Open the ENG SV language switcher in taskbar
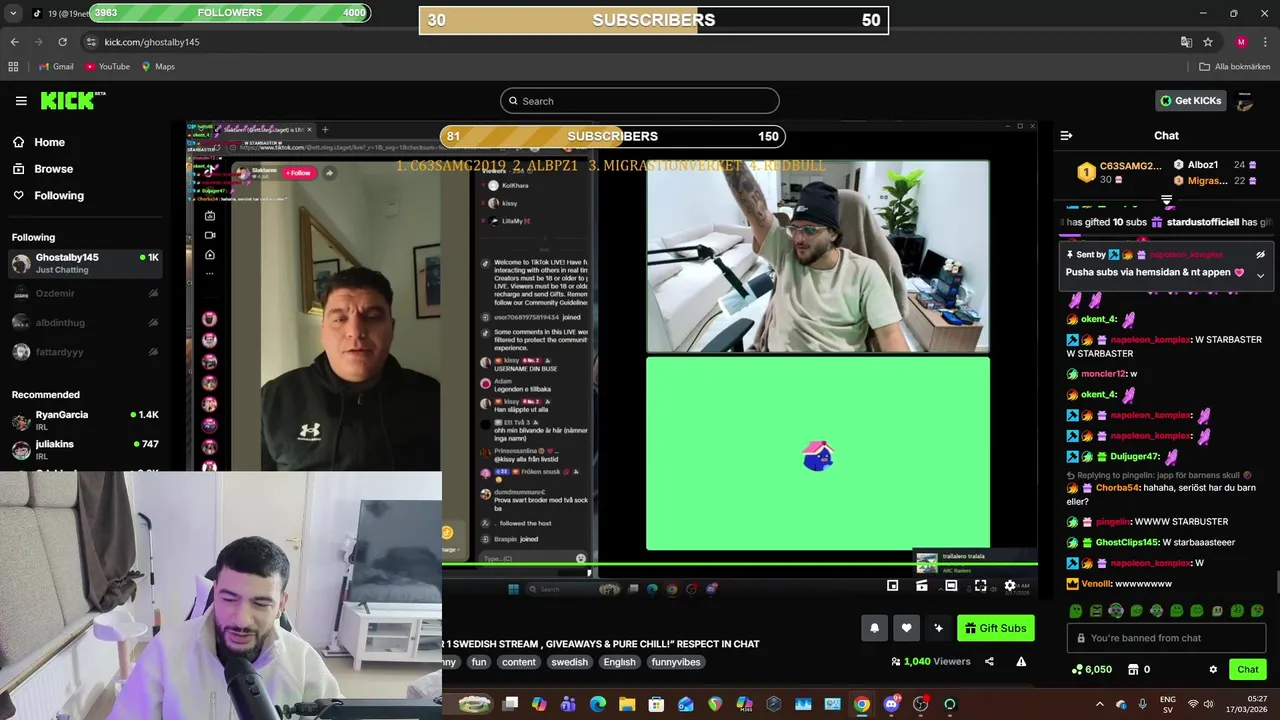 coord(1167,704)
